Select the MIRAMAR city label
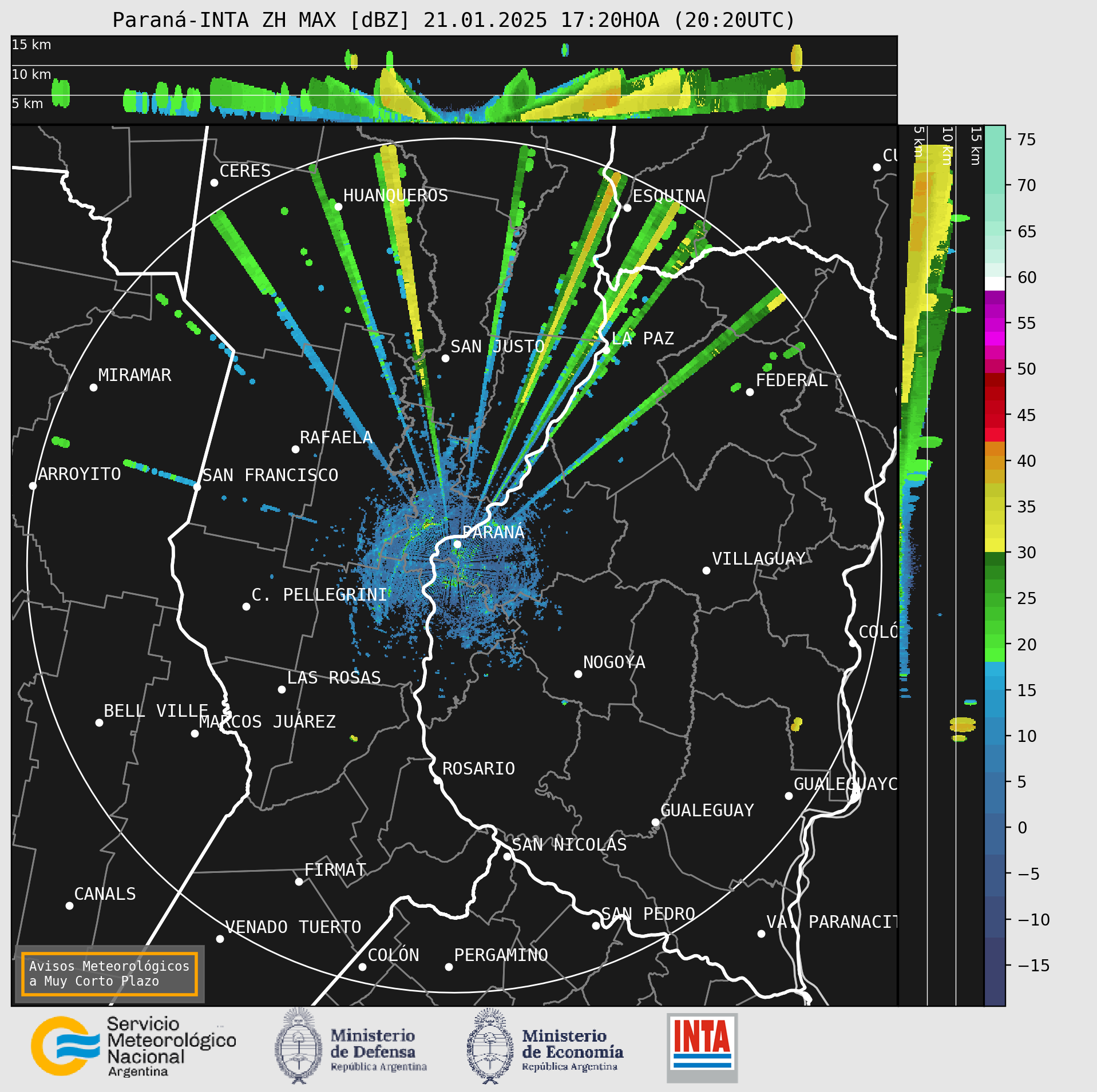 click(134, 375)
